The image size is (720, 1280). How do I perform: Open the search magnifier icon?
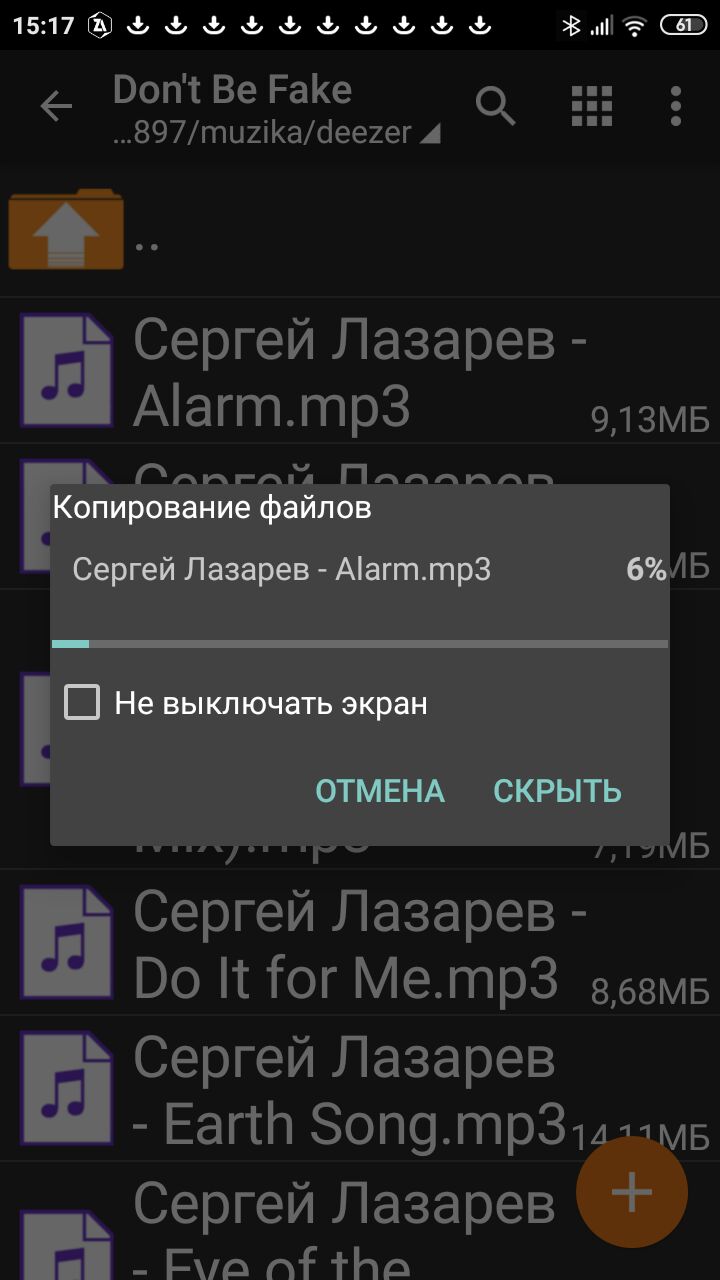(496, 106)
